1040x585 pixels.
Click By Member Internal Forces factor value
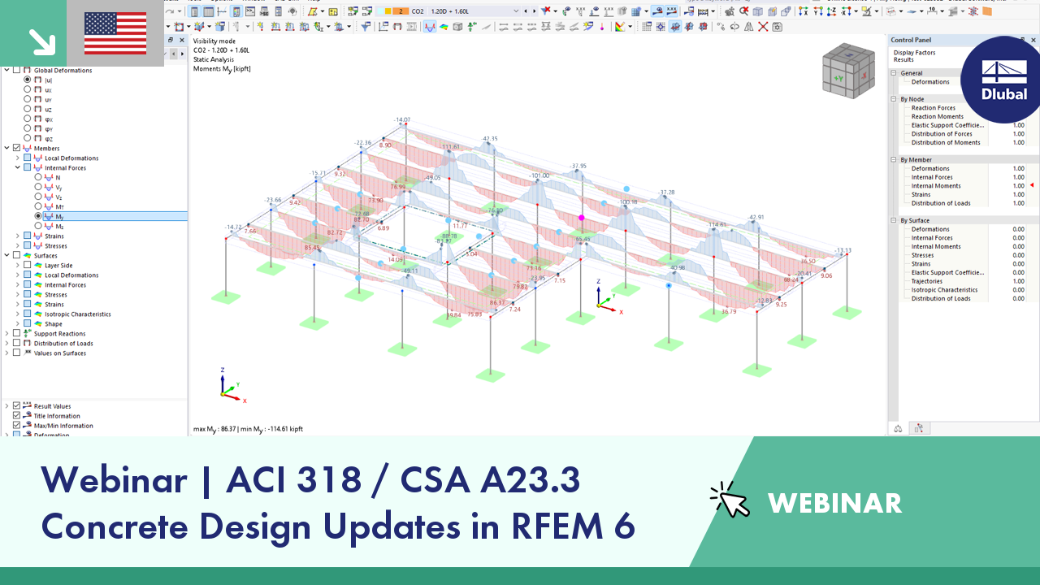pyautogui.click(x=1018, y=177)
